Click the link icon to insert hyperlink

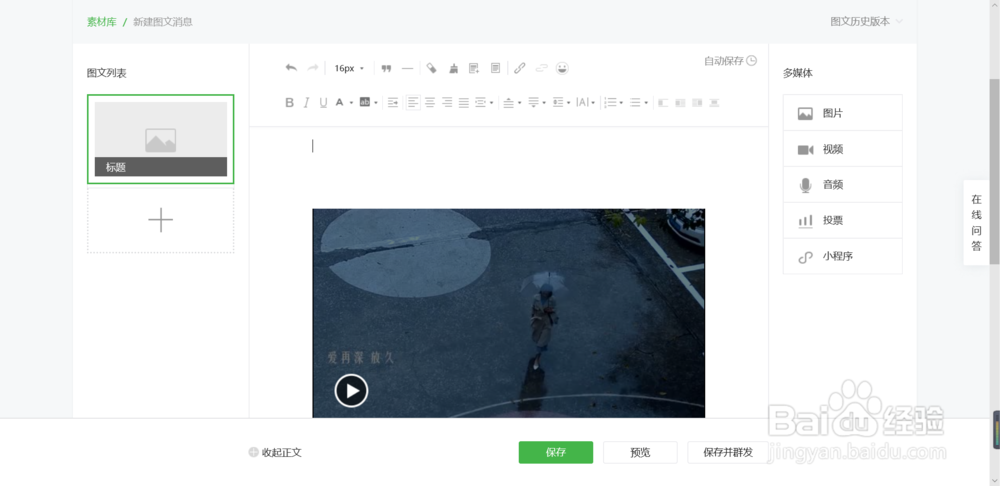click(520, 68)
